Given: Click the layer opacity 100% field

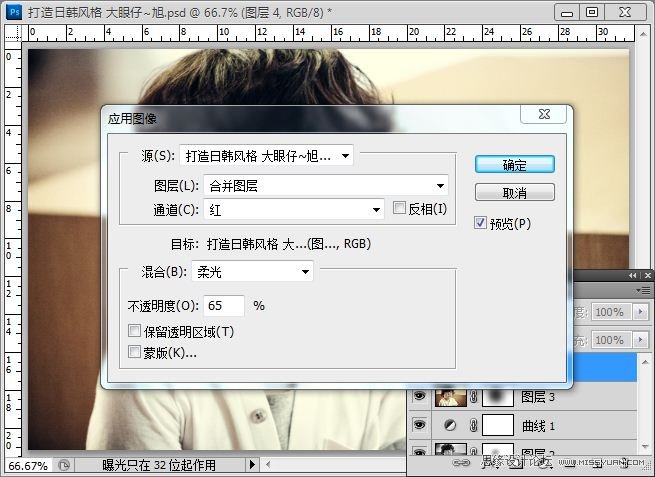Looking at the screenshot, I should coord(612,312).
